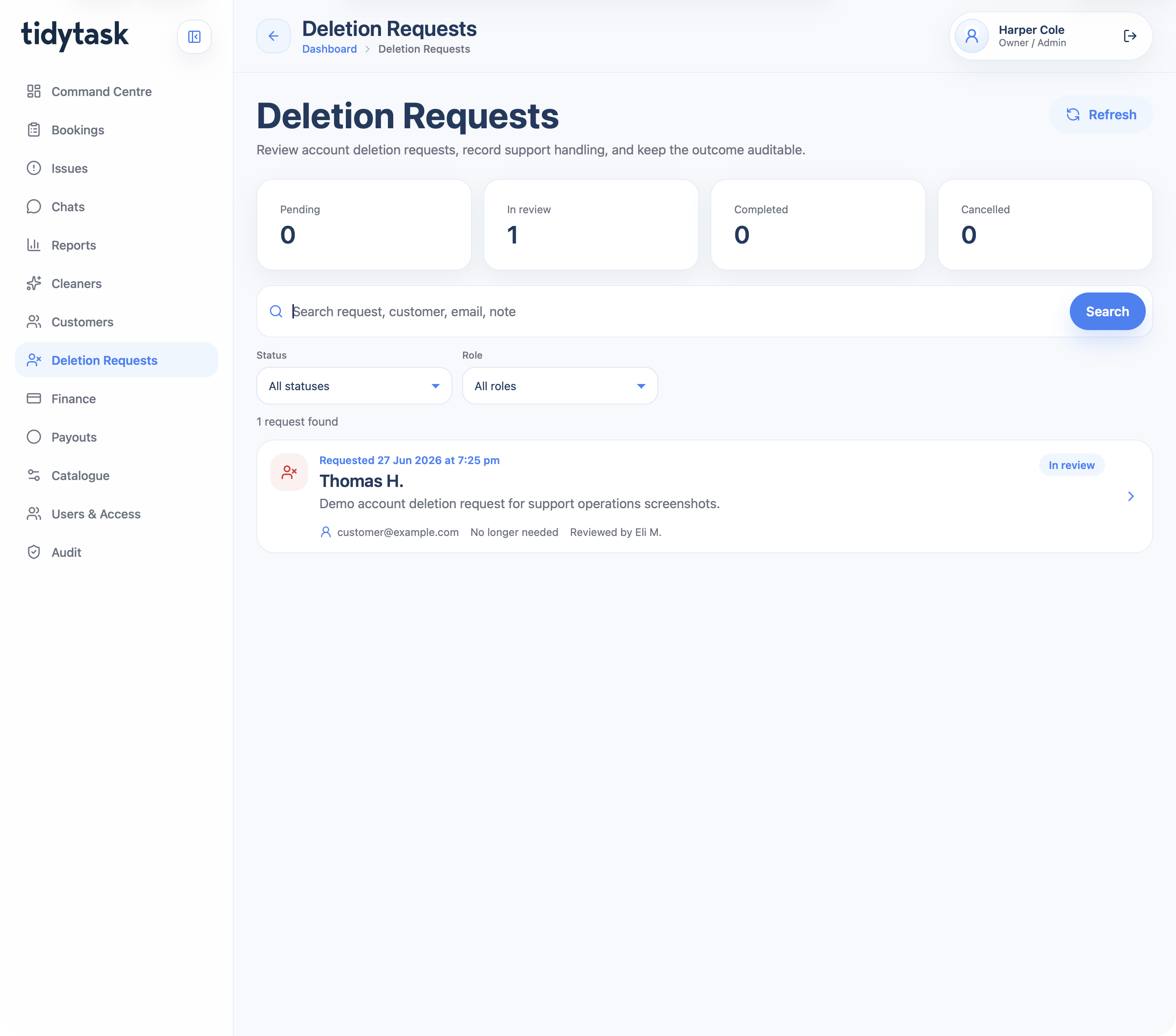
Task: Open Command Centre in the sidebar
Action: click(116, 92)
